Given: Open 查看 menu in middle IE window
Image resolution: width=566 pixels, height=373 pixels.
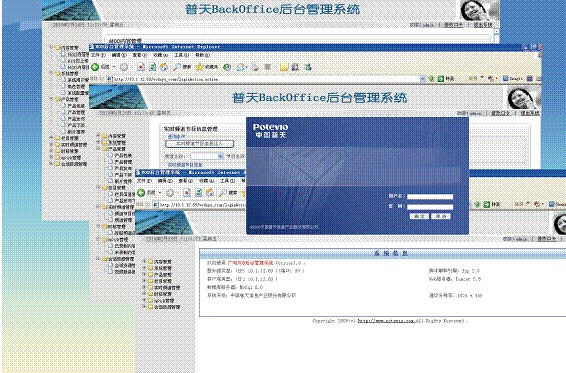Looking at the screenshot, I should pos(139,55).
